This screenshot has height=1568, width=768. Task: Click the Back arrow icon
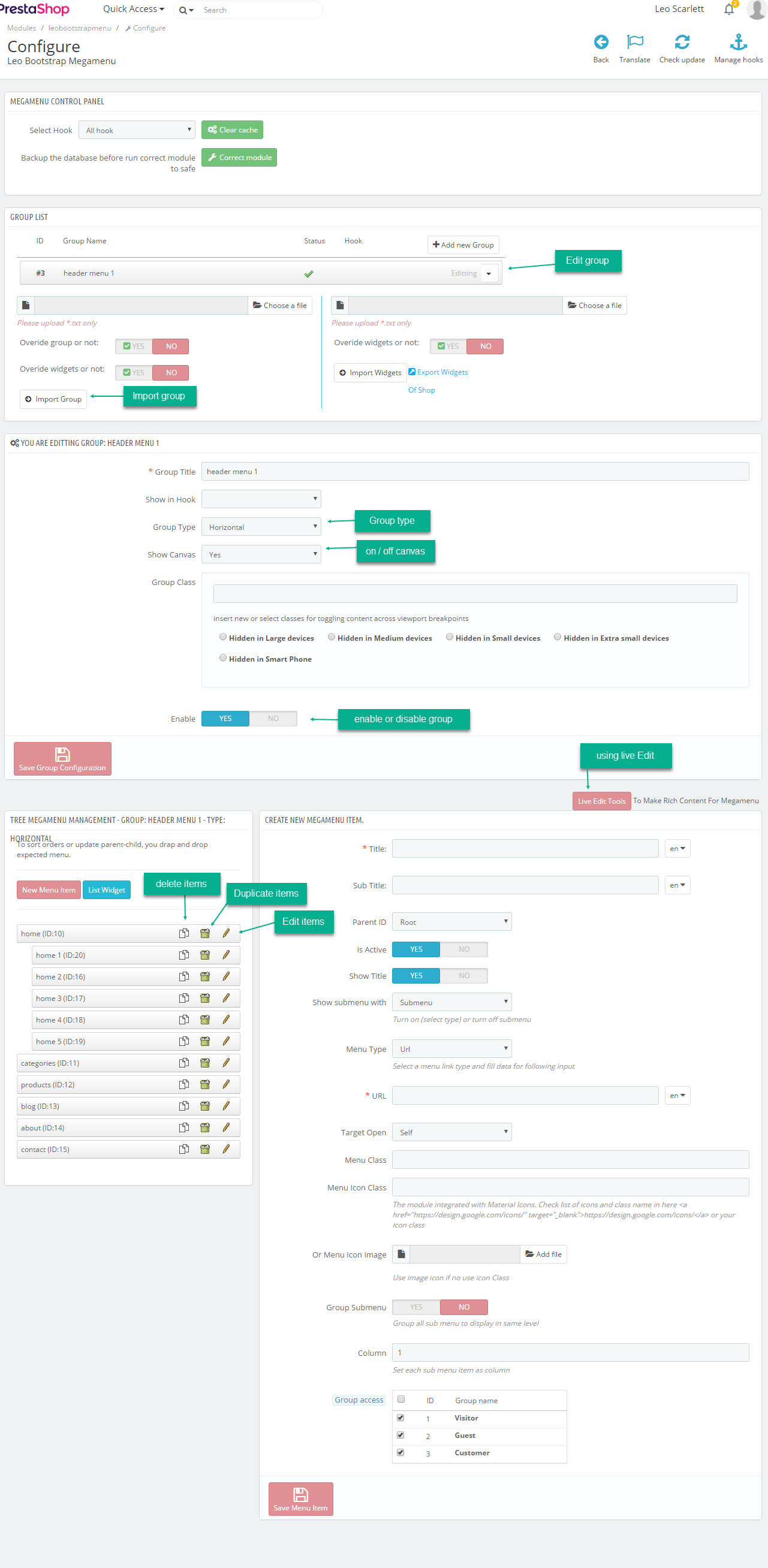click(x=601, y=42)
